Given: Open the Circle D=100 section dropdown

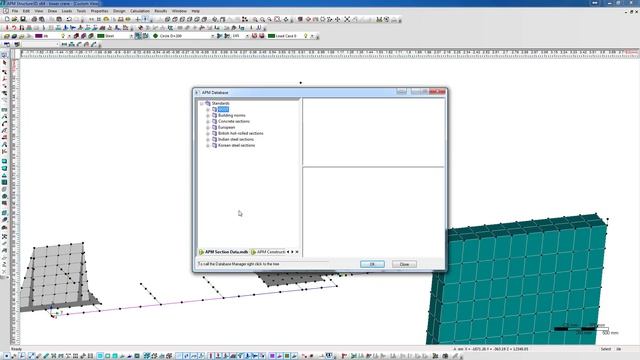Looking at the screenshot, I should tap(212, 36).
